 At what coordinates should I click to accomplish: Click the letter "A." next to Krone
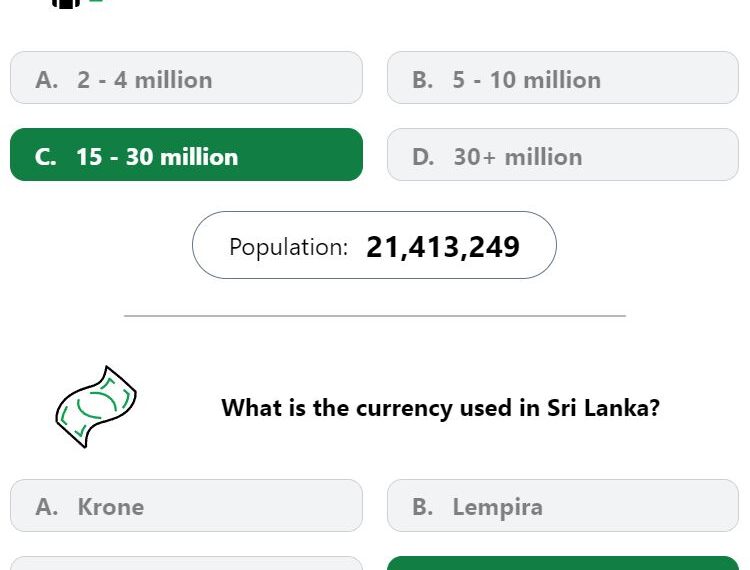(46, 507)
